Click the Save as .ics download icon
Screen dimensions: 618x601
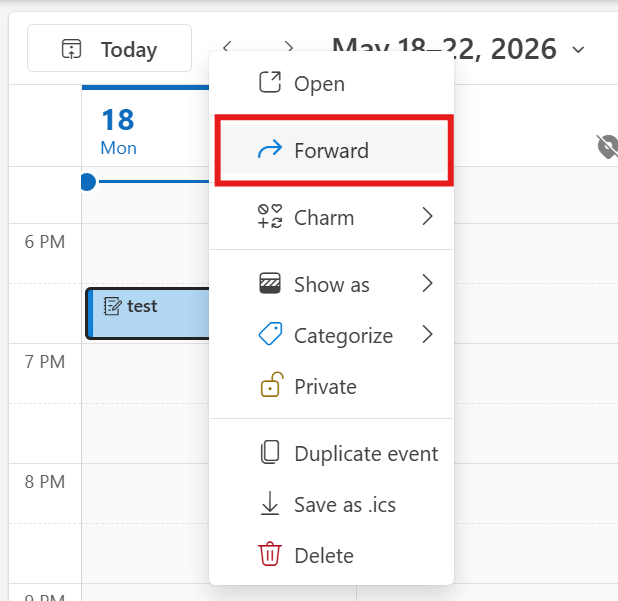click(x=270, y=503)
